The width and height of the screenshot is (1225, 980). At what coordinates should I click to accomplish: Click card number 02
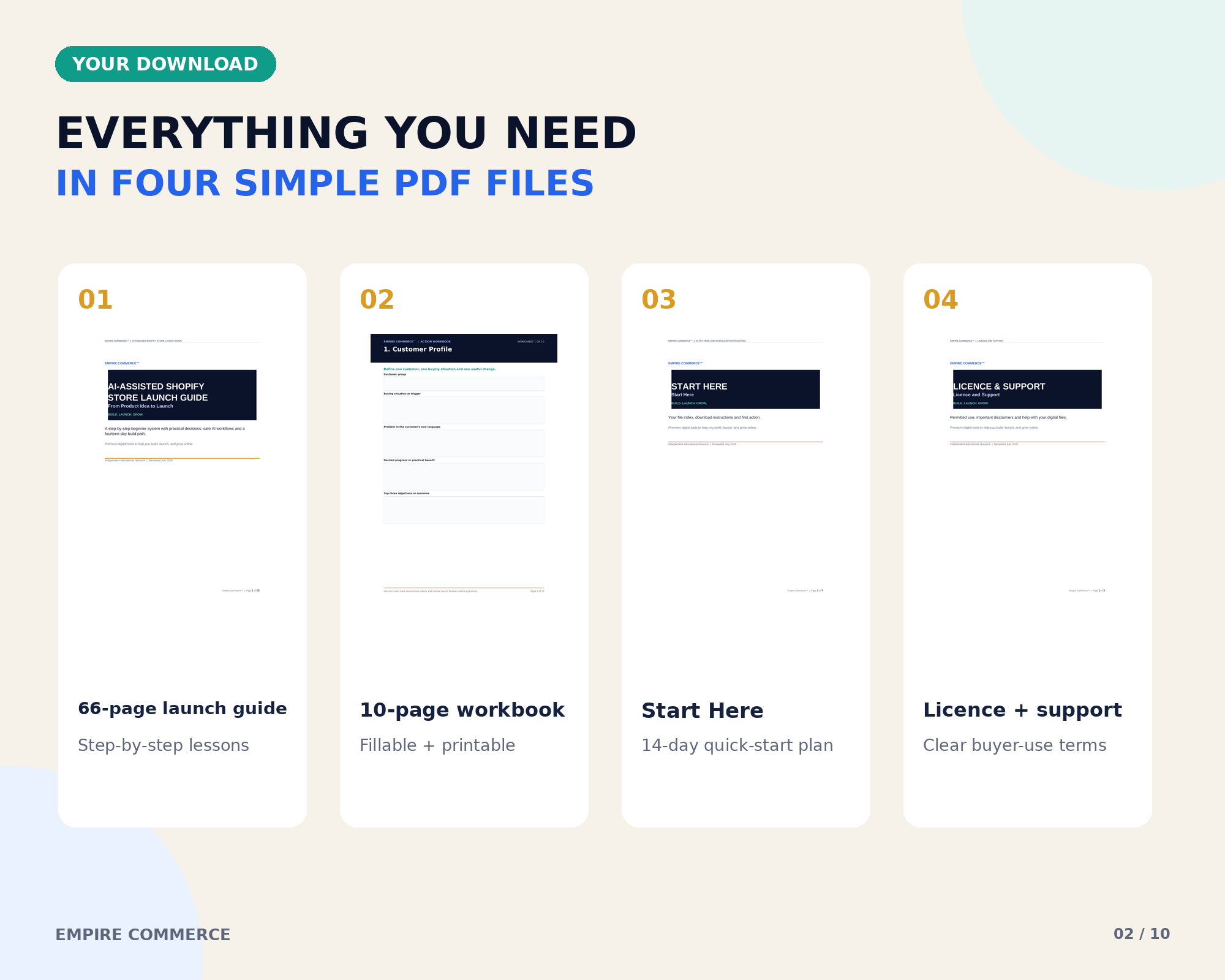(x=377, y=300)
